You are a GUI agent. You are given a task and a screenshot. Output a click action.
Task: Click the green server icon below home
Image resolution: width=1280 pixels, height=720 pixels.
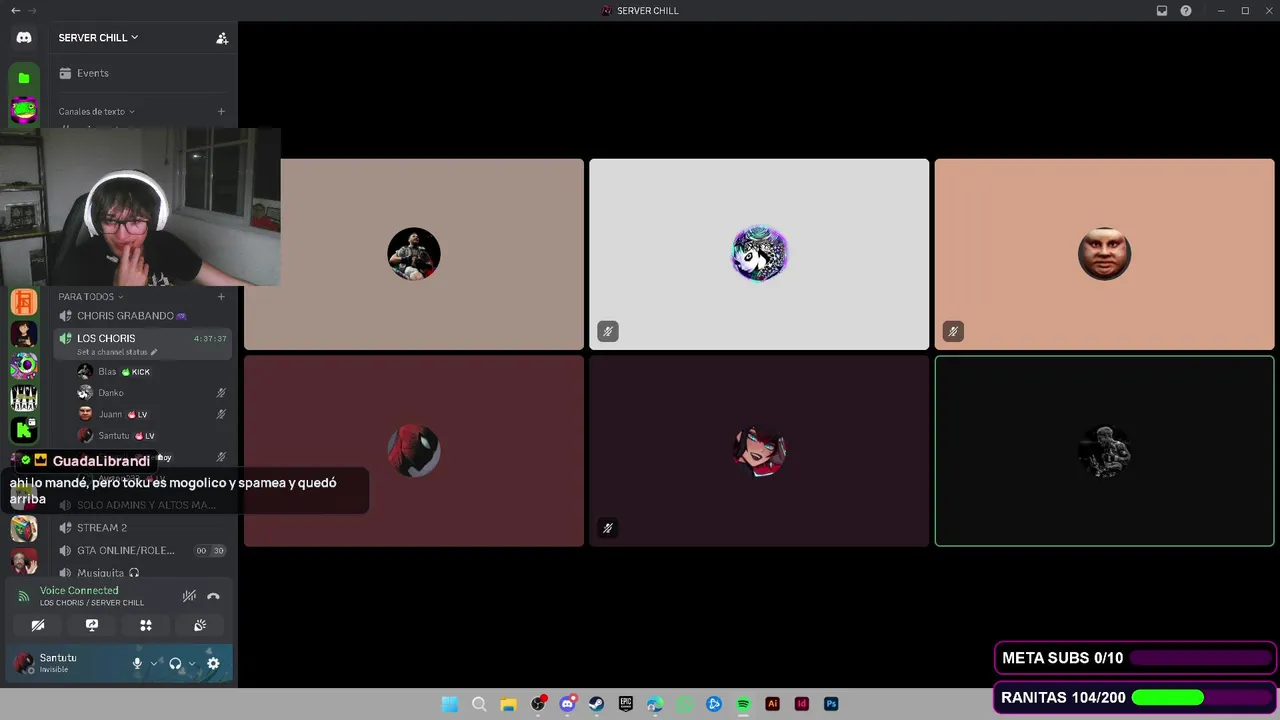(x=24, y=78)
